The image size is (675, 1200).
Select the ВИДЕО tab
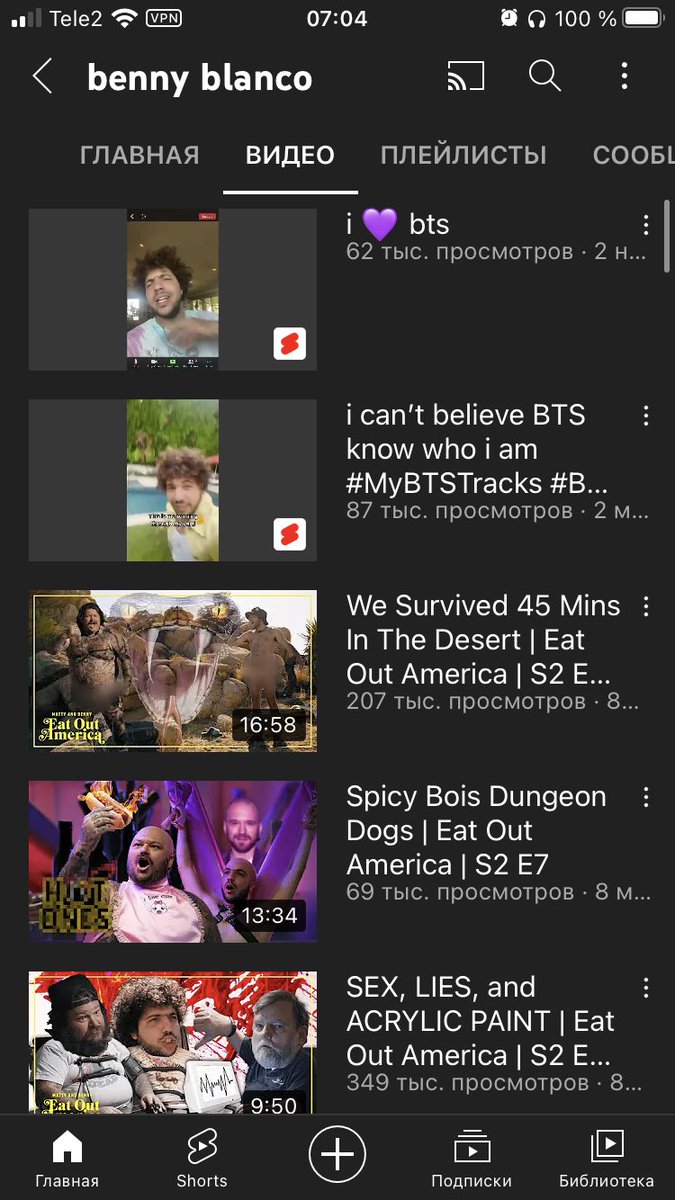[x=290, y=155]
